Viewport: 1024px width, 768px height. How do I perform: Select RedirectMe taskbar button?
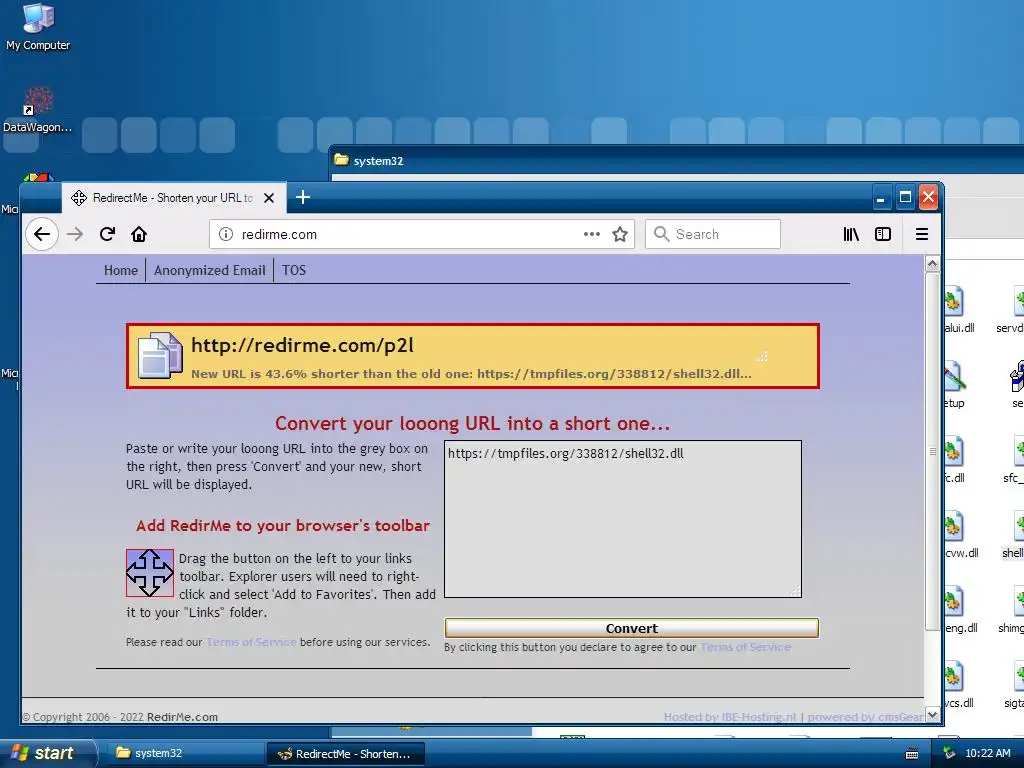coord(345,754)
